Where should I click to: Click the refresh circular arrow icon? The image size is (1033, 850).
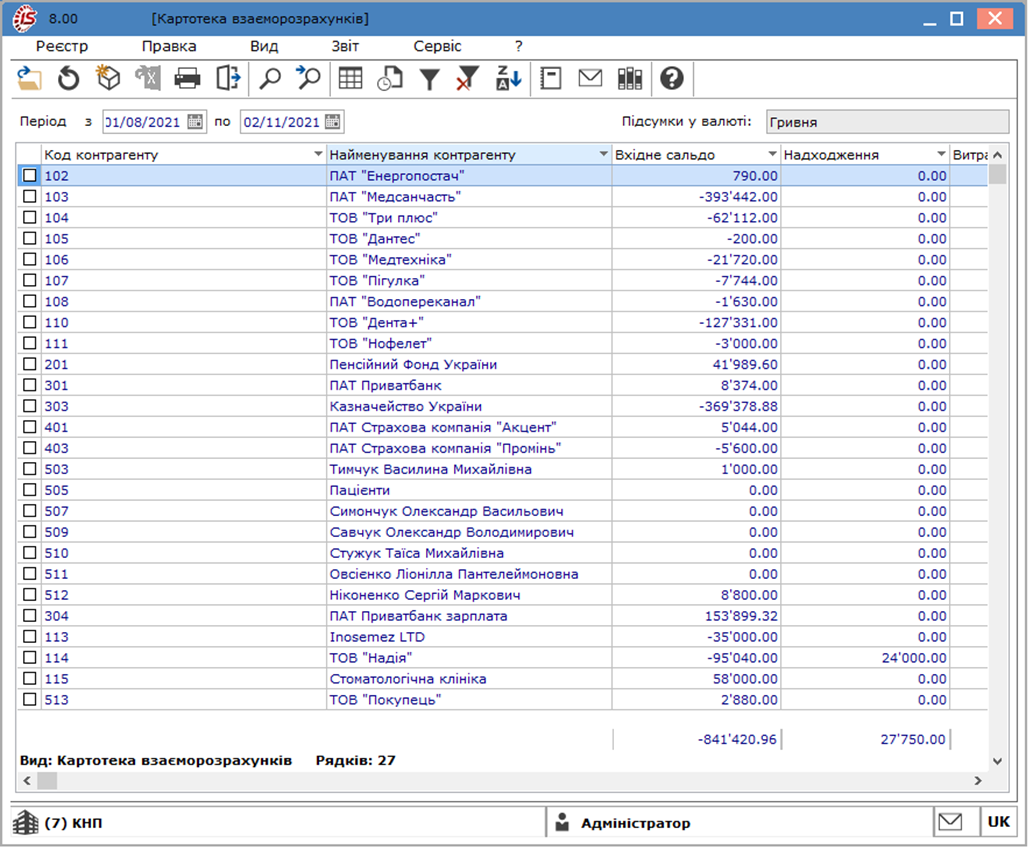[68, 78]
